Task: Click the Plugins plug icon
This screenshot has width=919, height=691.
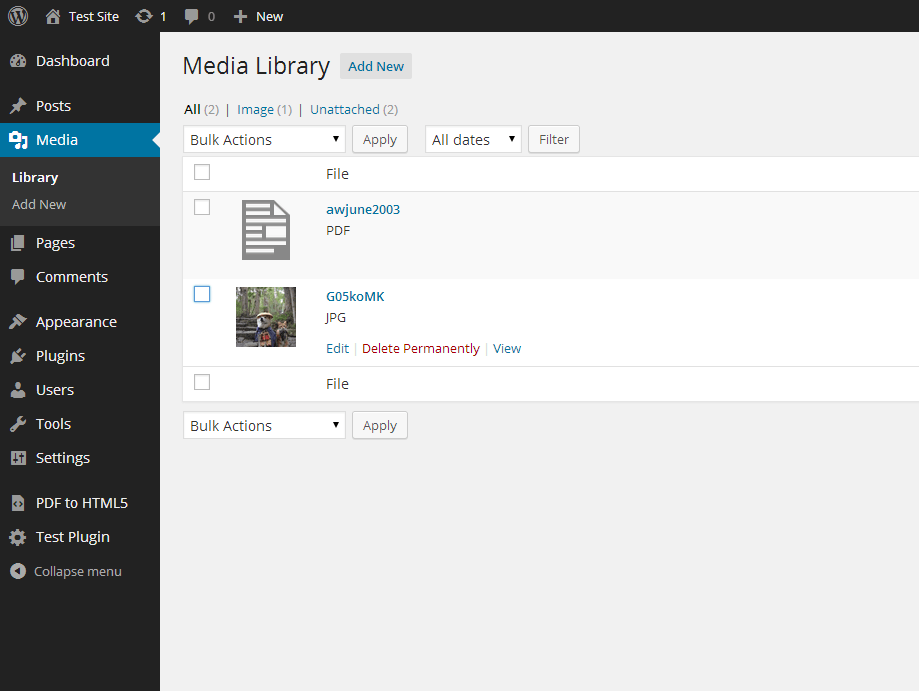Action: point(18,356)
